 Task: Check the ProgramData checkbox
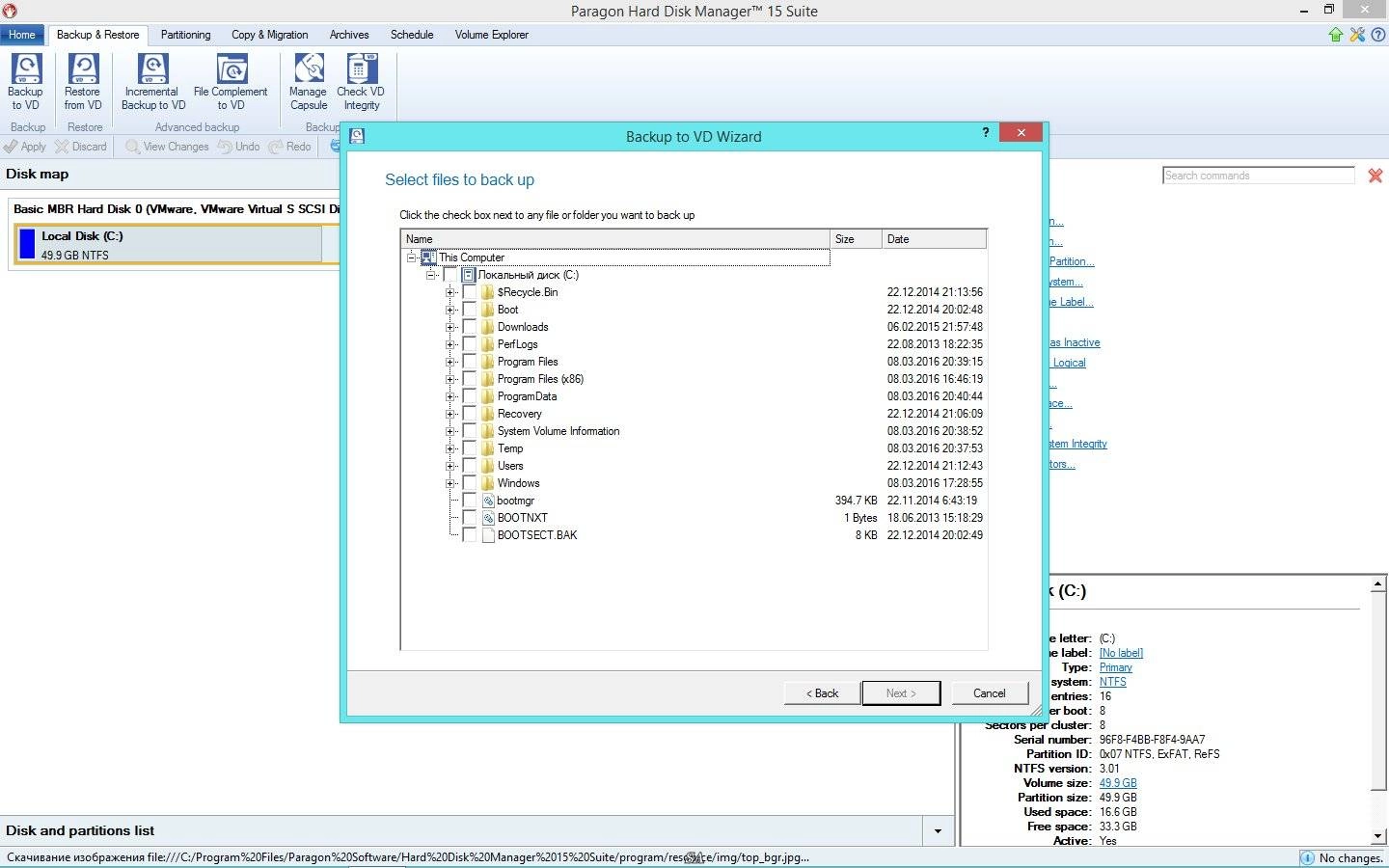470,396
